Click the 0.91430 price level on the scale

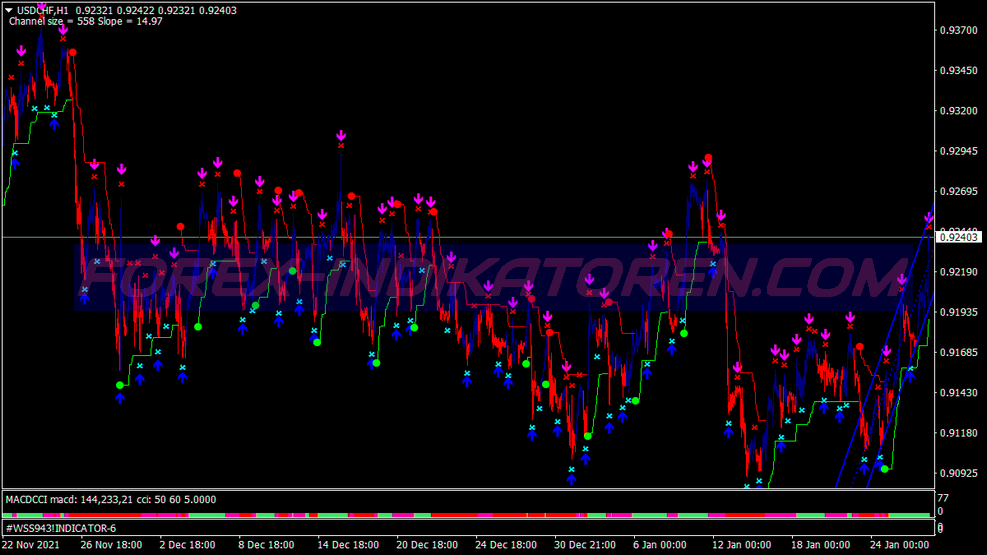pyautogui.click(x=959, y=393)
